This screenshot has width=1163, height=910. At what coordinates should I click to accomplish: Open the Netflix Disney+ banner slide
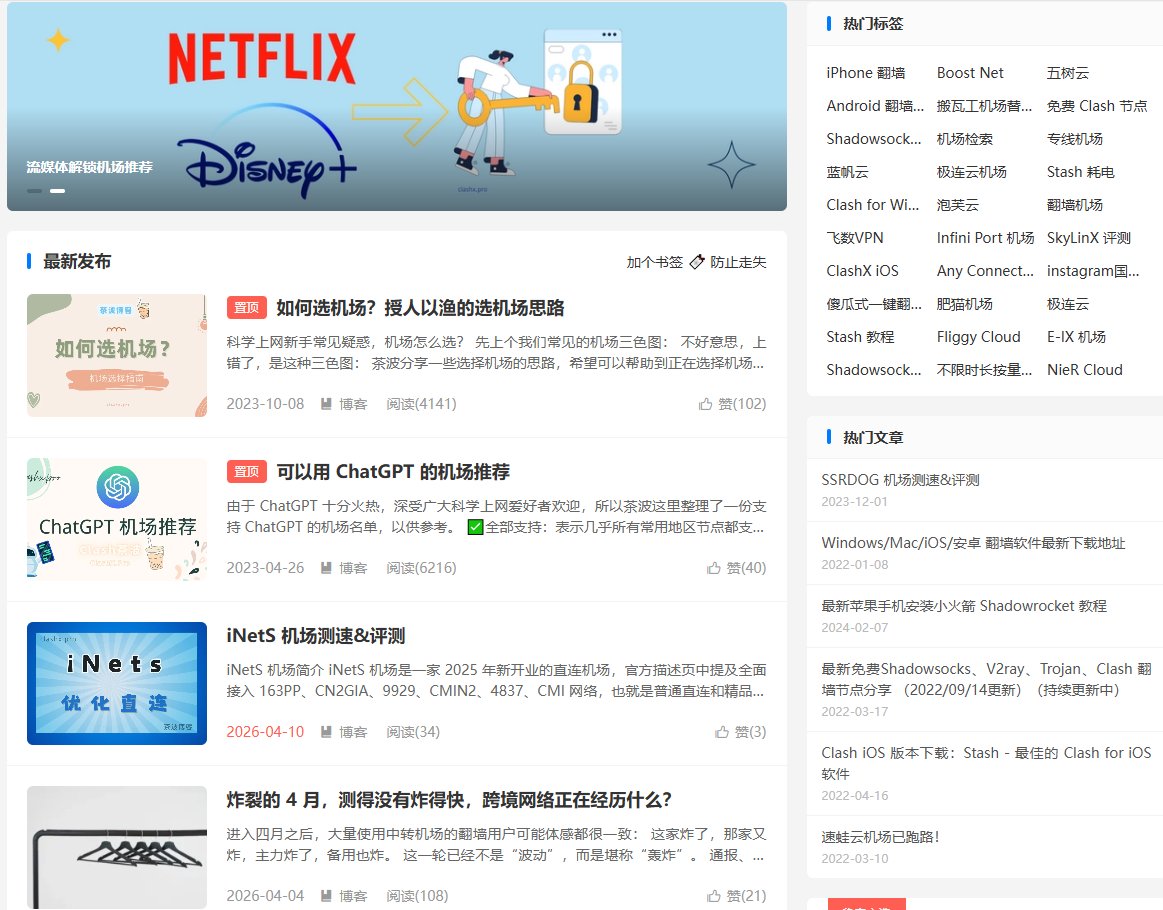(x=397, y=106)
